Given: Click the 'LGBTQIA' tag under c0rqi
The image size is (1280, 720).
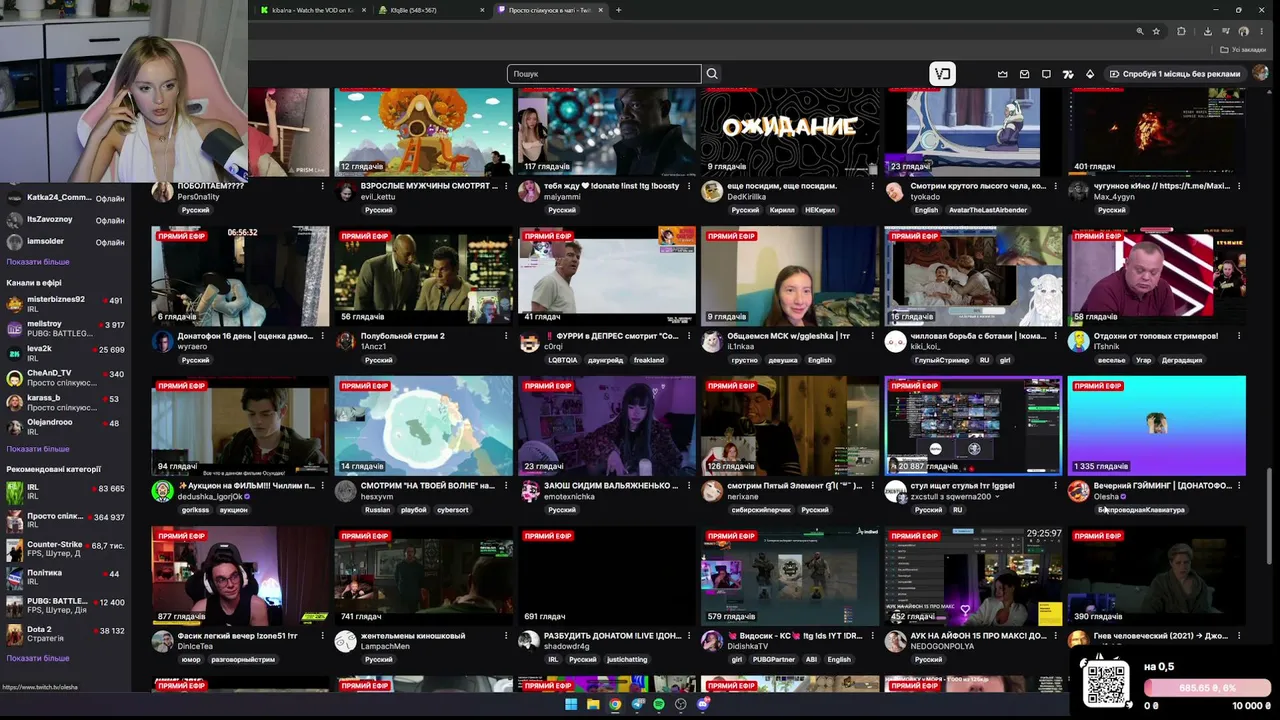Looking at the screenshot, I should point(563,360).
